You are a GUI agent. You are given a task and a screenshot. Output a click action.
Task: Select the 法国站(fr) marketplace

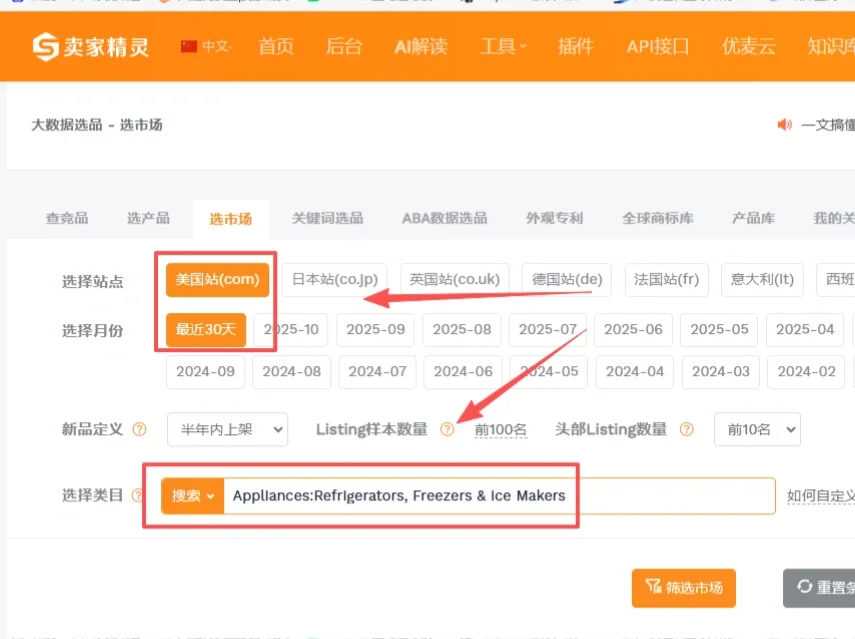pos(666,280)
